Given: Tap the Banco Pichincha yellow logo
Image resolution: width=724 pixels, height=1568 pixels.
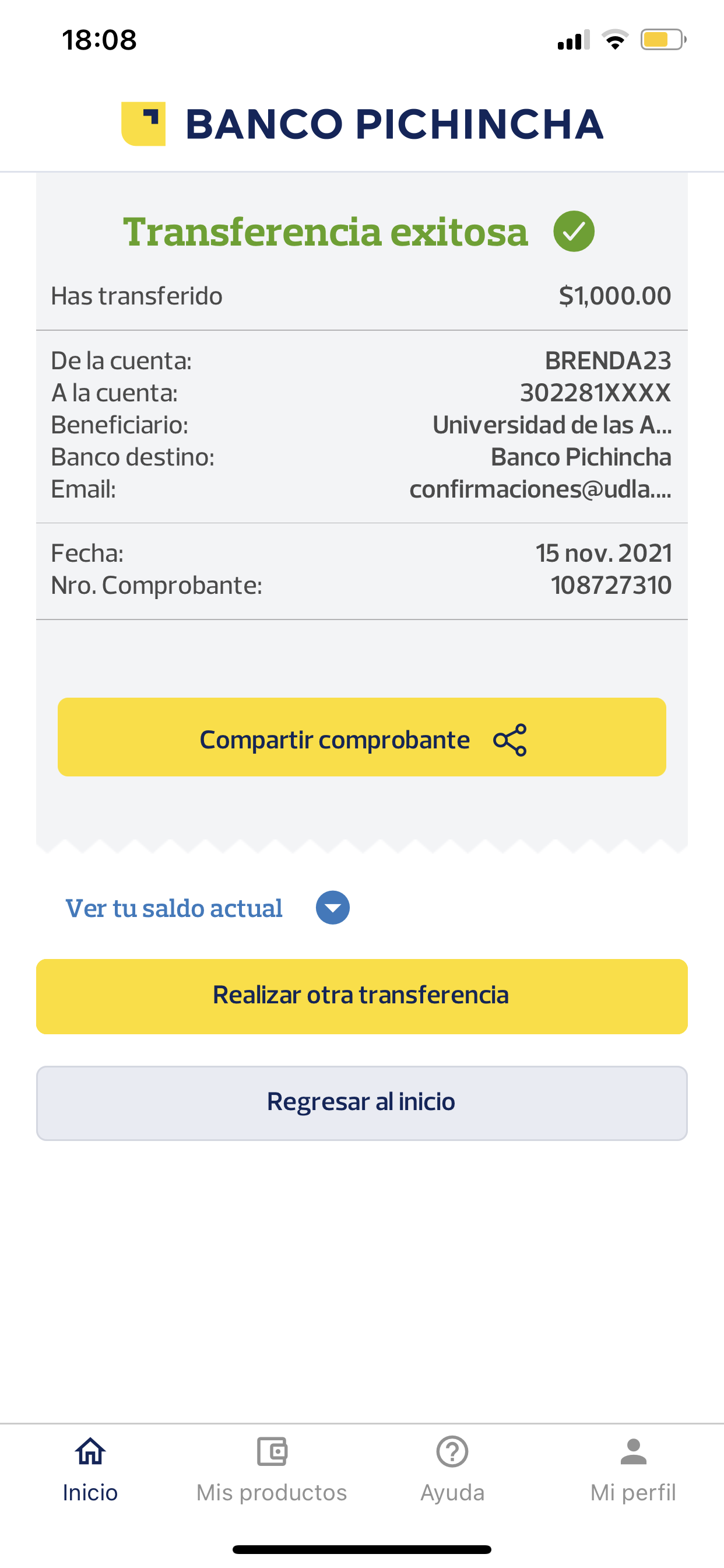Looking at the screenshot, I should 143,124.
